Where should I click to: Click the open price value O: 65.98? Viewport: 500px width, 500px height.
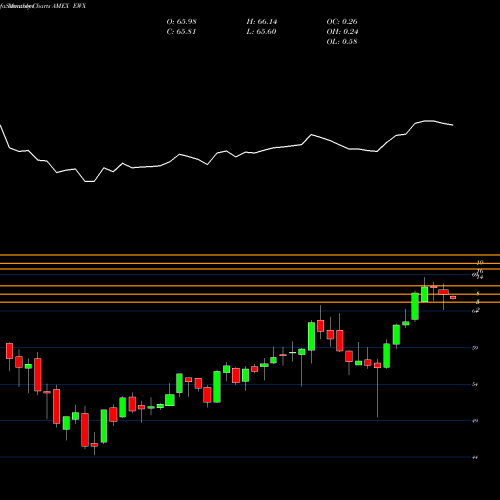(x=182, y=22)
